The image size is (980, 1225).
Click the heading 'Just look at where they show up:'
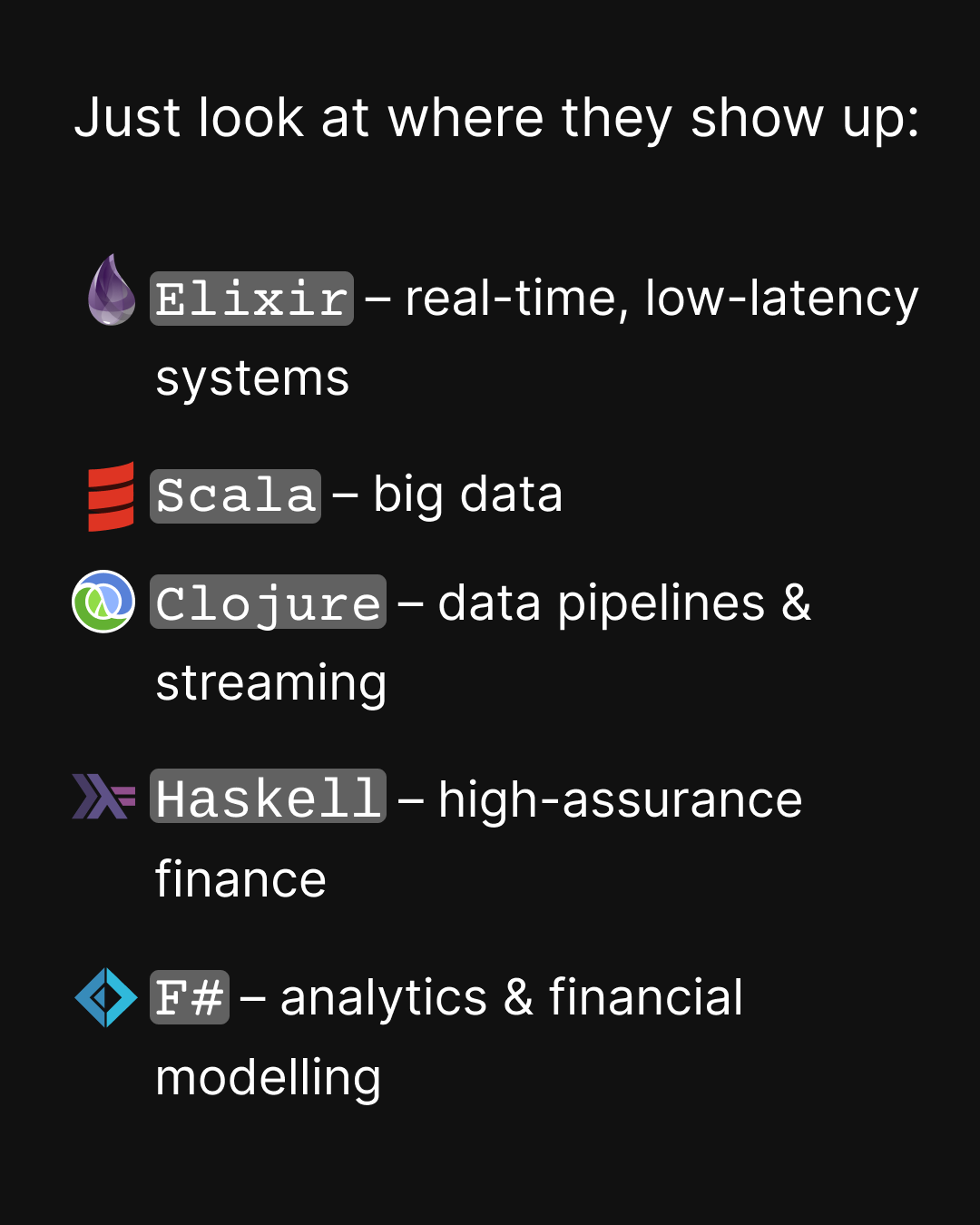pos(496,118)
